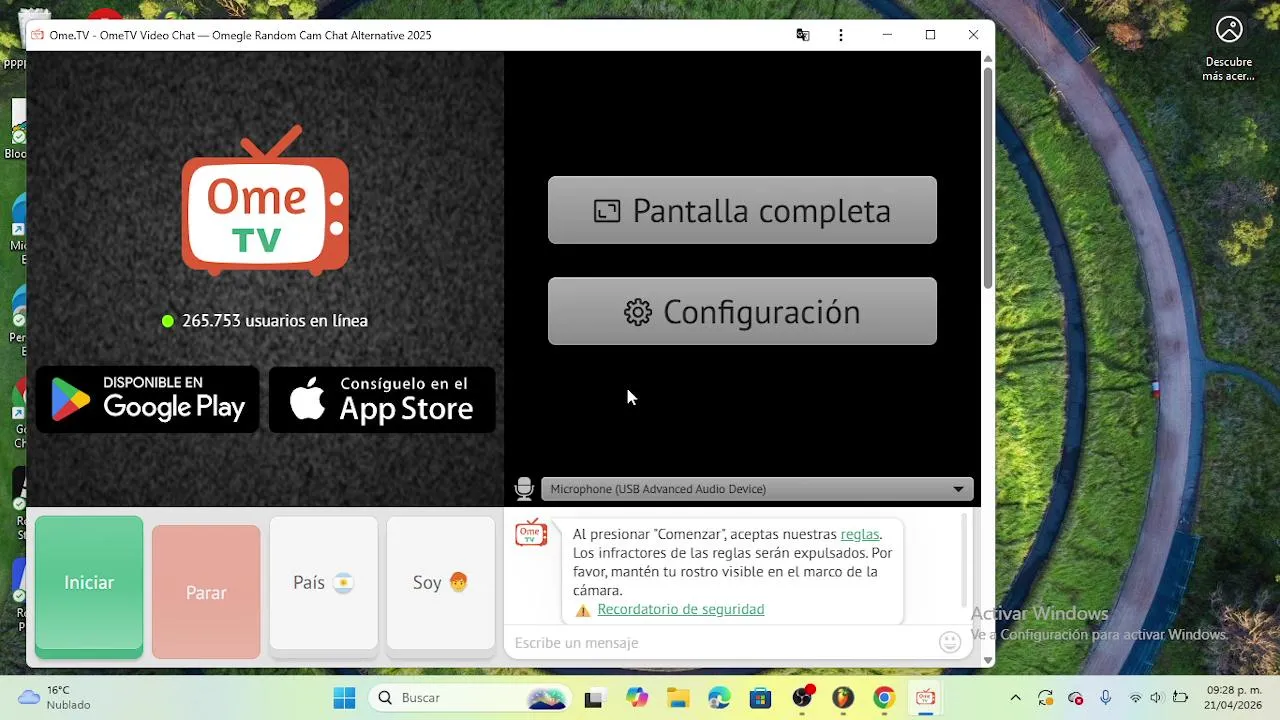The image size is (1280, 720).
Task: Open the App Store download badge
Action: (x=382, y=399)
